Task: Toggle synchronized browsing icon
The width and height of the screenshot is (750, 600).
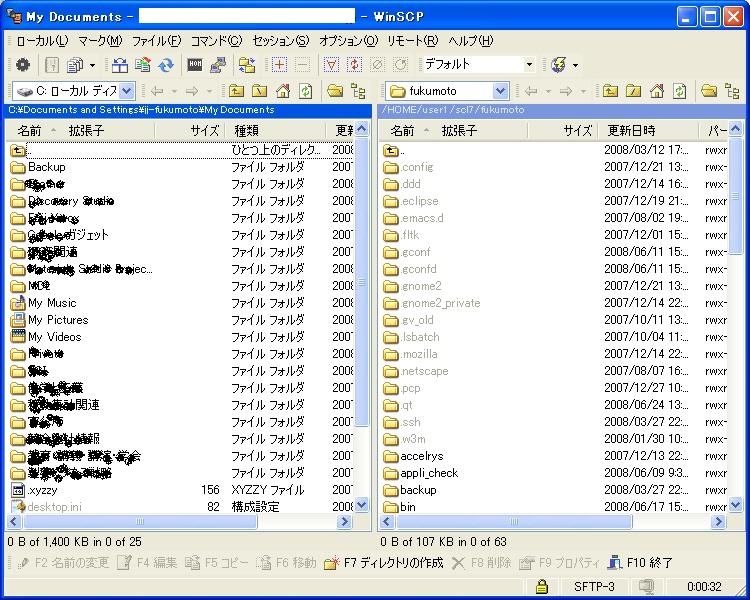Action: 247,65
